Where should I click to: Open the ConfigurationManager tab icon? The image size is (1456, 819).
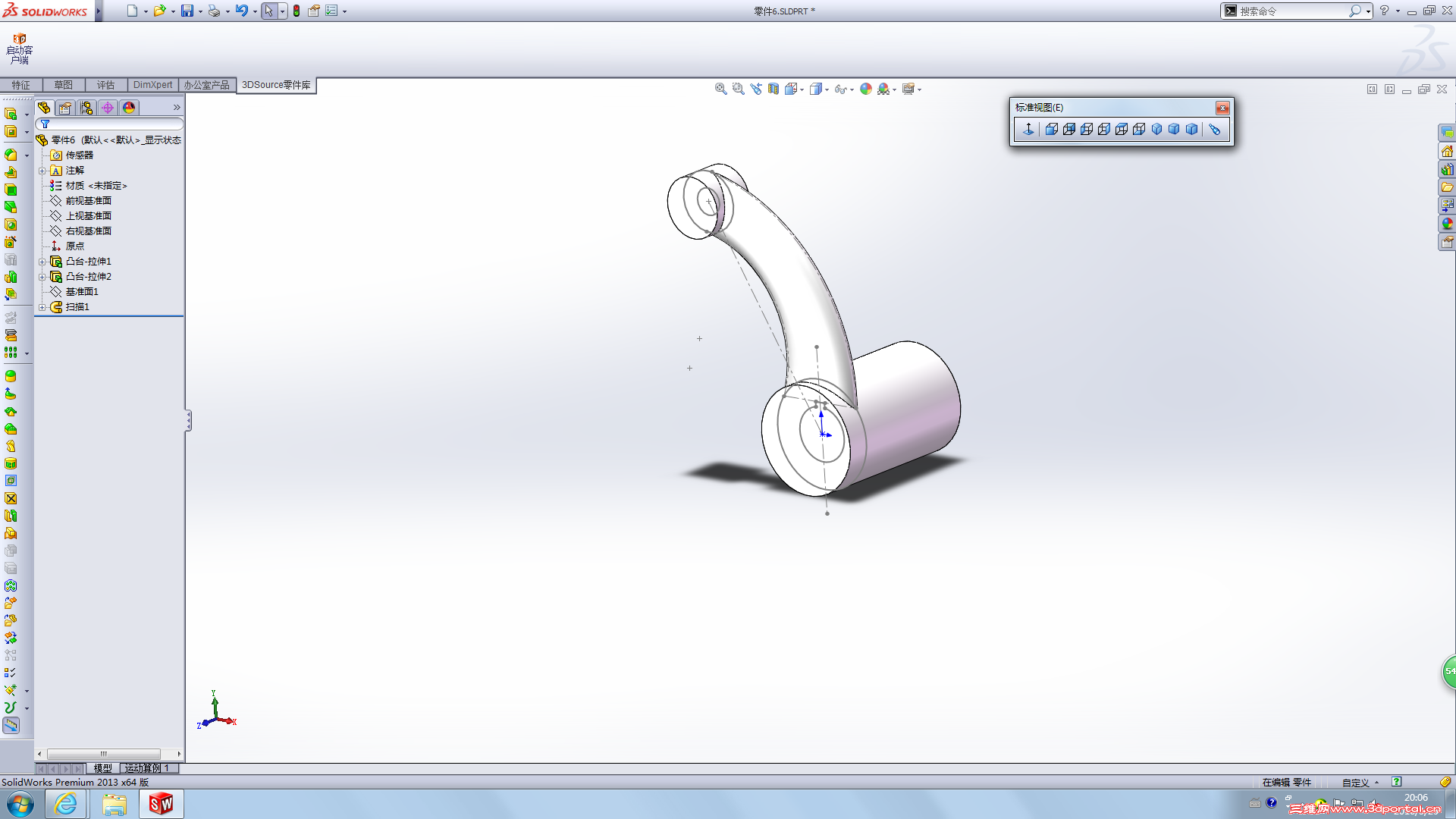(86, 108)
